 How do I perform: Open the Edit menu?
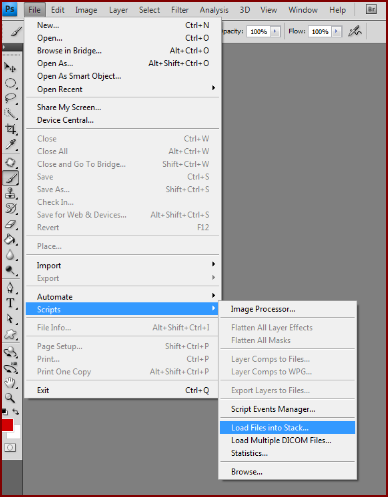[58, 10]
